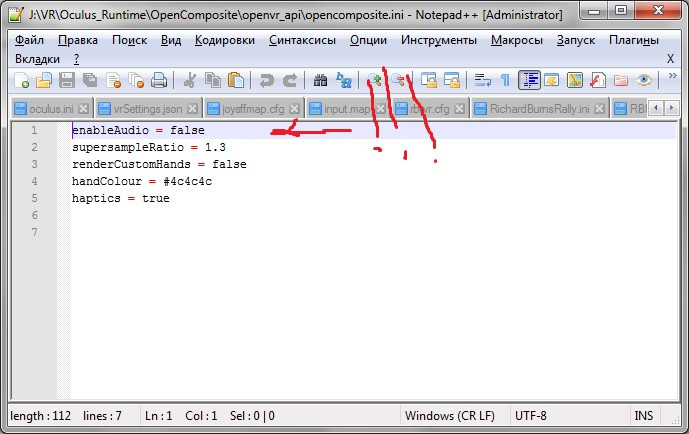Switch to input.map tab
Image resolution: width=689 pixels, height=434 pixels.
(x=347, y=108)
